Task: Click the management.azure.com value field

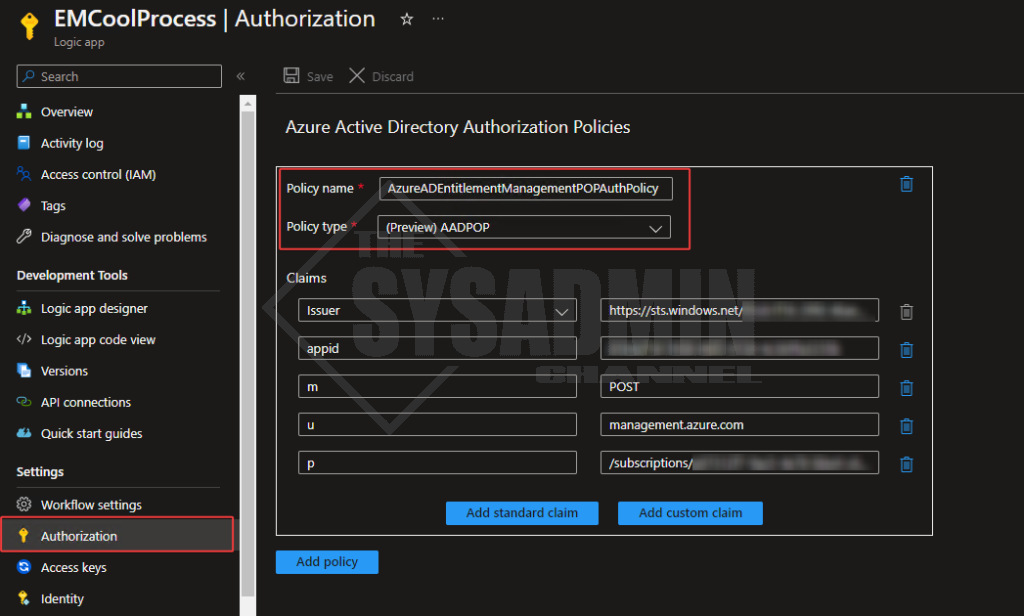Action: [x=739, y=425]
